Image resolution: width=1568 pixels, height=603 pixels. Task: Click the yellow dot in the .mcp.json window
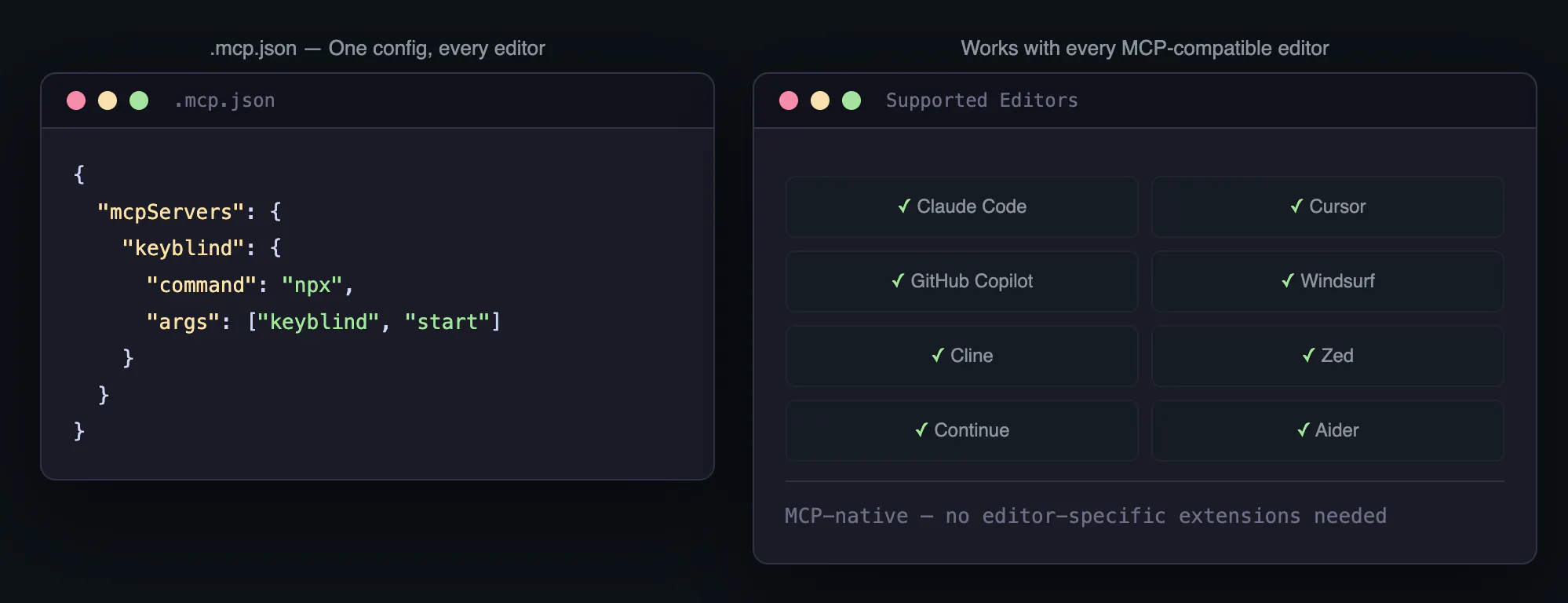tap(108, 100)
